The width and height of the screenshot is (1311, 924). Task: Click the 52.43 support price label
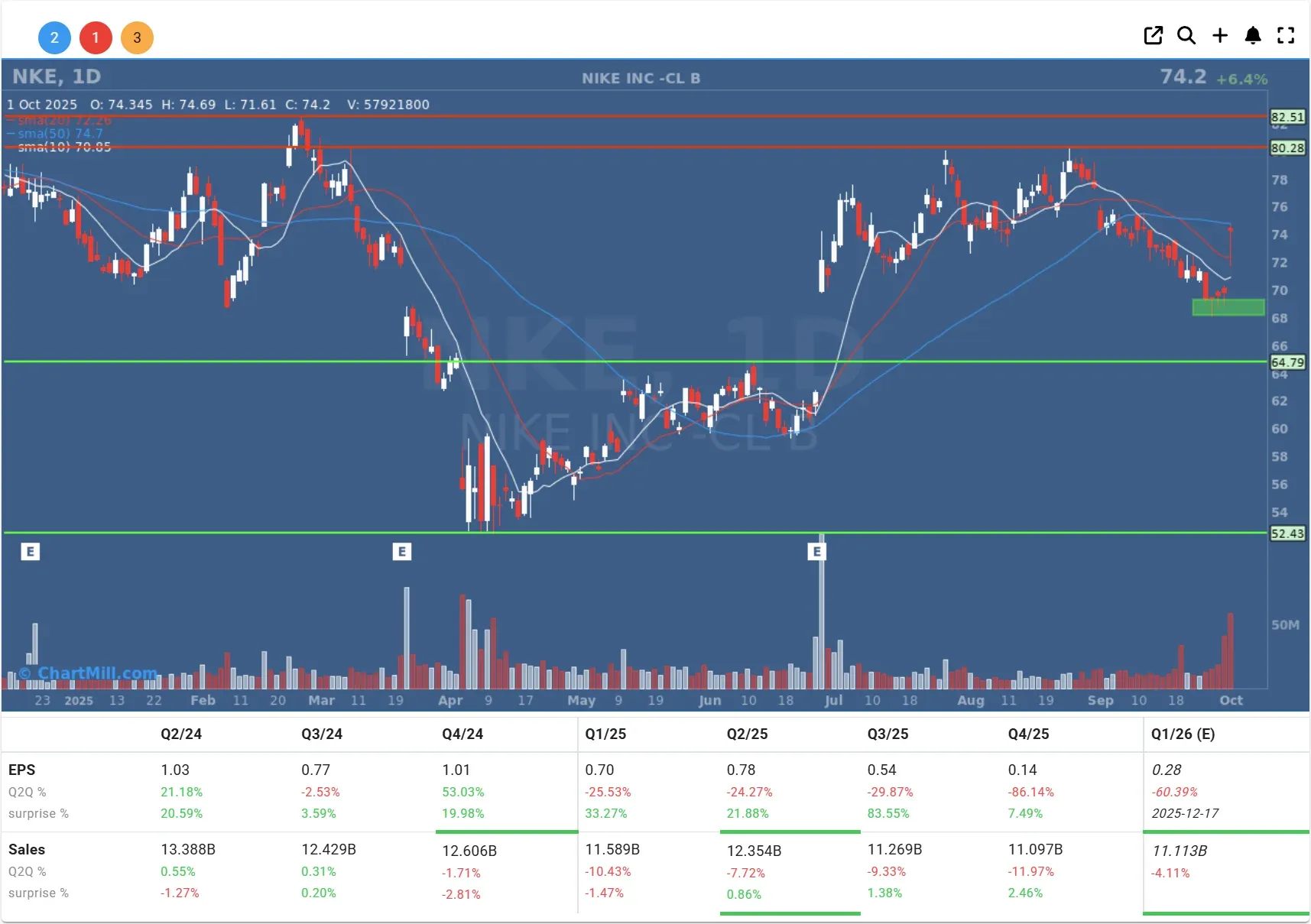[1287, 533]
